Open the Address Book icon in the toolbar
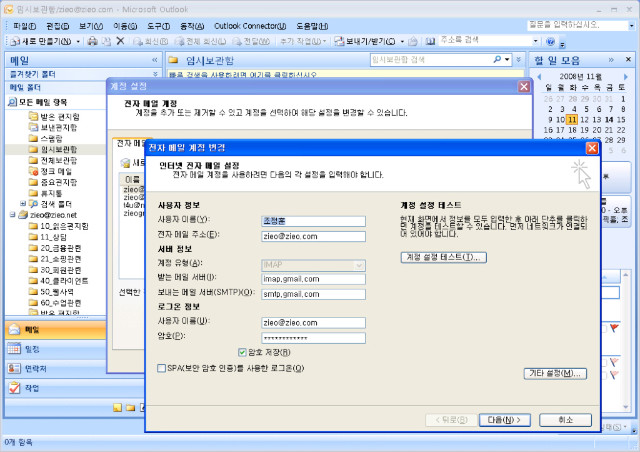This screenshot has width=640, height=452. coord(430,41)
